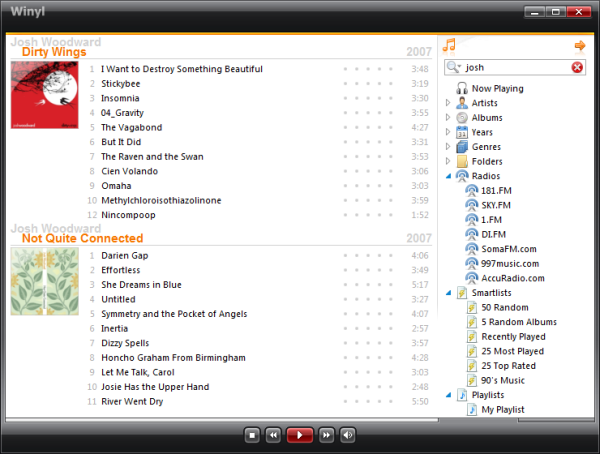Click the Playlists note icon
Image resolution: width=600 pixels, height=454 pixels.
(462, 395)
